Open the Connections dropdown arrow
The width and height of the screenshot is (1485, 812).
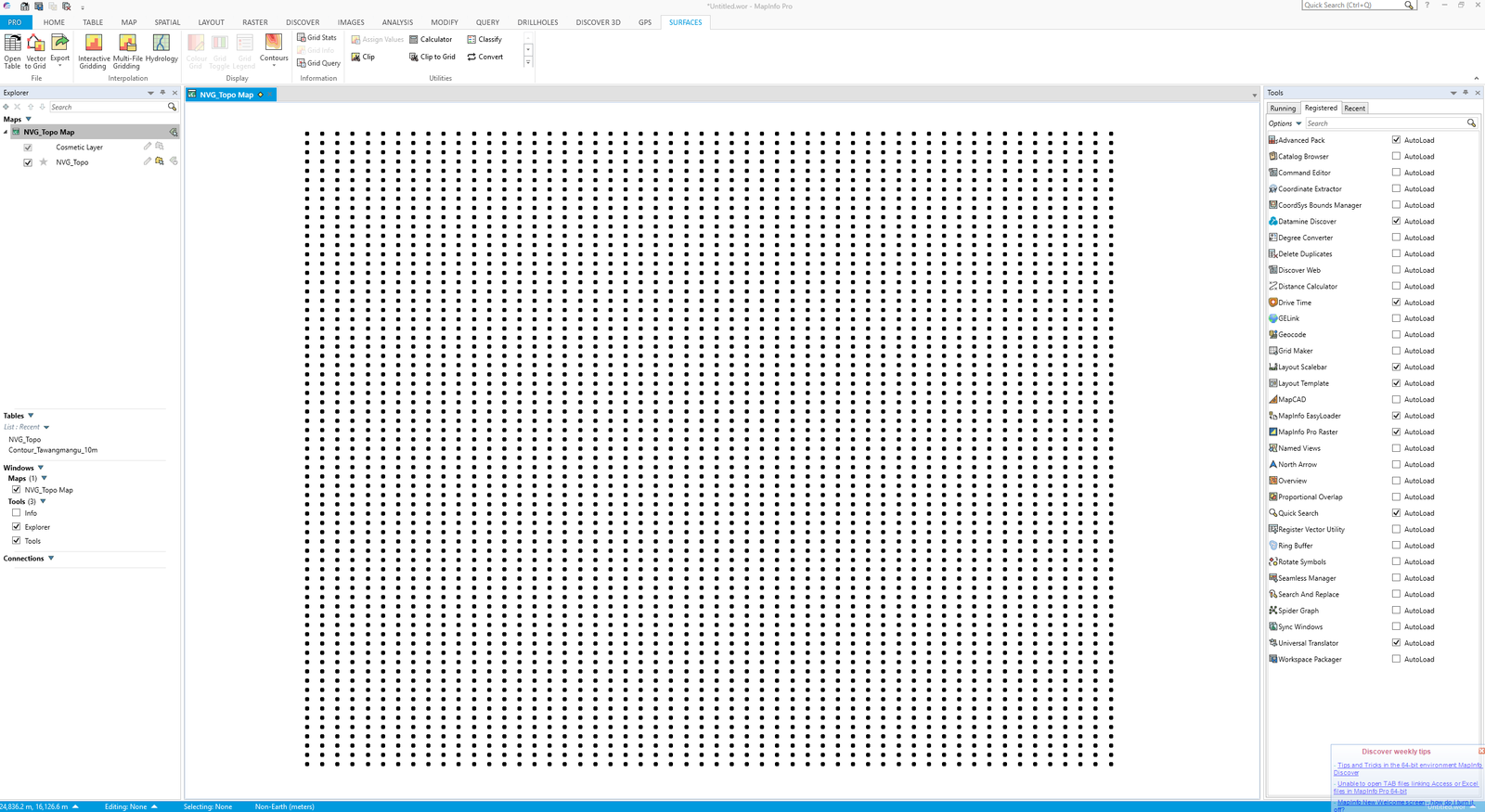click(x=51, y=559)
